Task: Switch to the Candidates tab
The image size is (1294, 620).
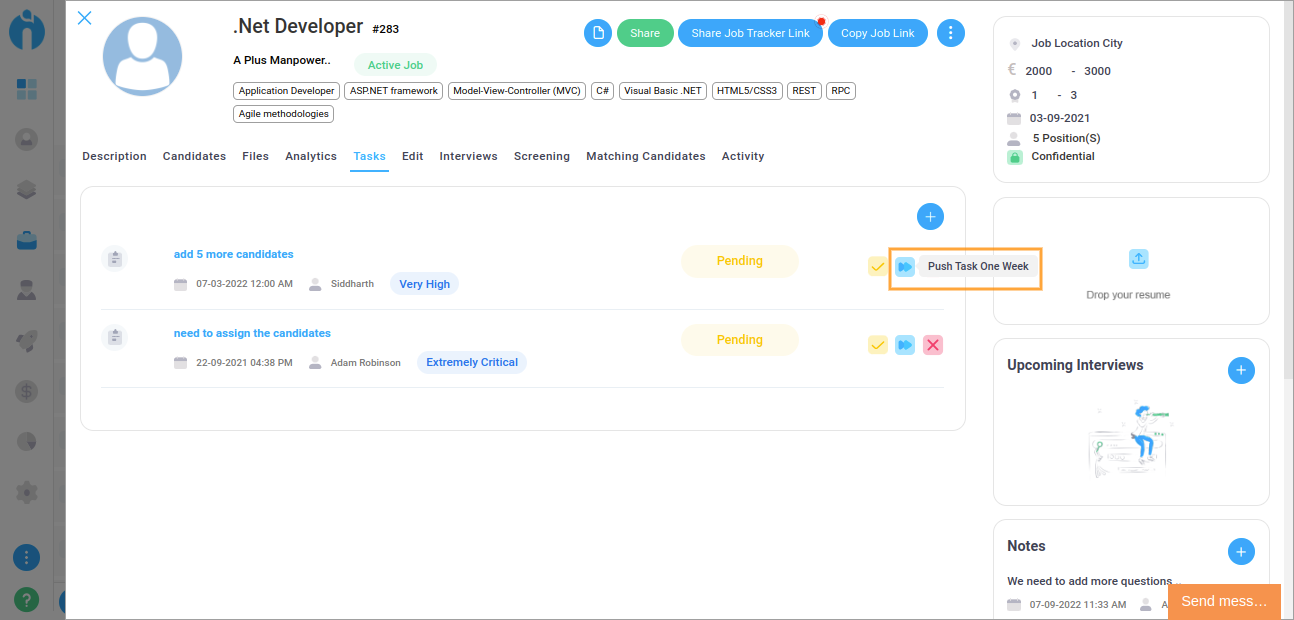Action: (x=194, y=156)
